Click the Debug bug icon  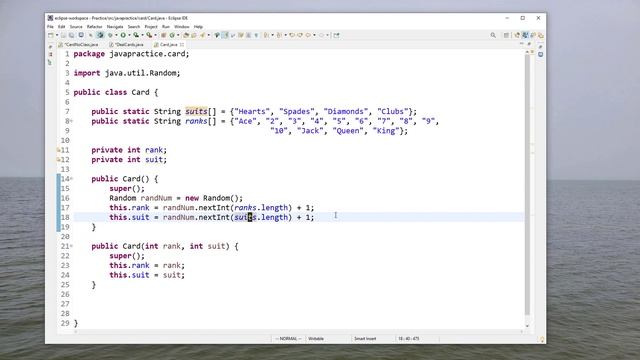[x=111, y=35]
